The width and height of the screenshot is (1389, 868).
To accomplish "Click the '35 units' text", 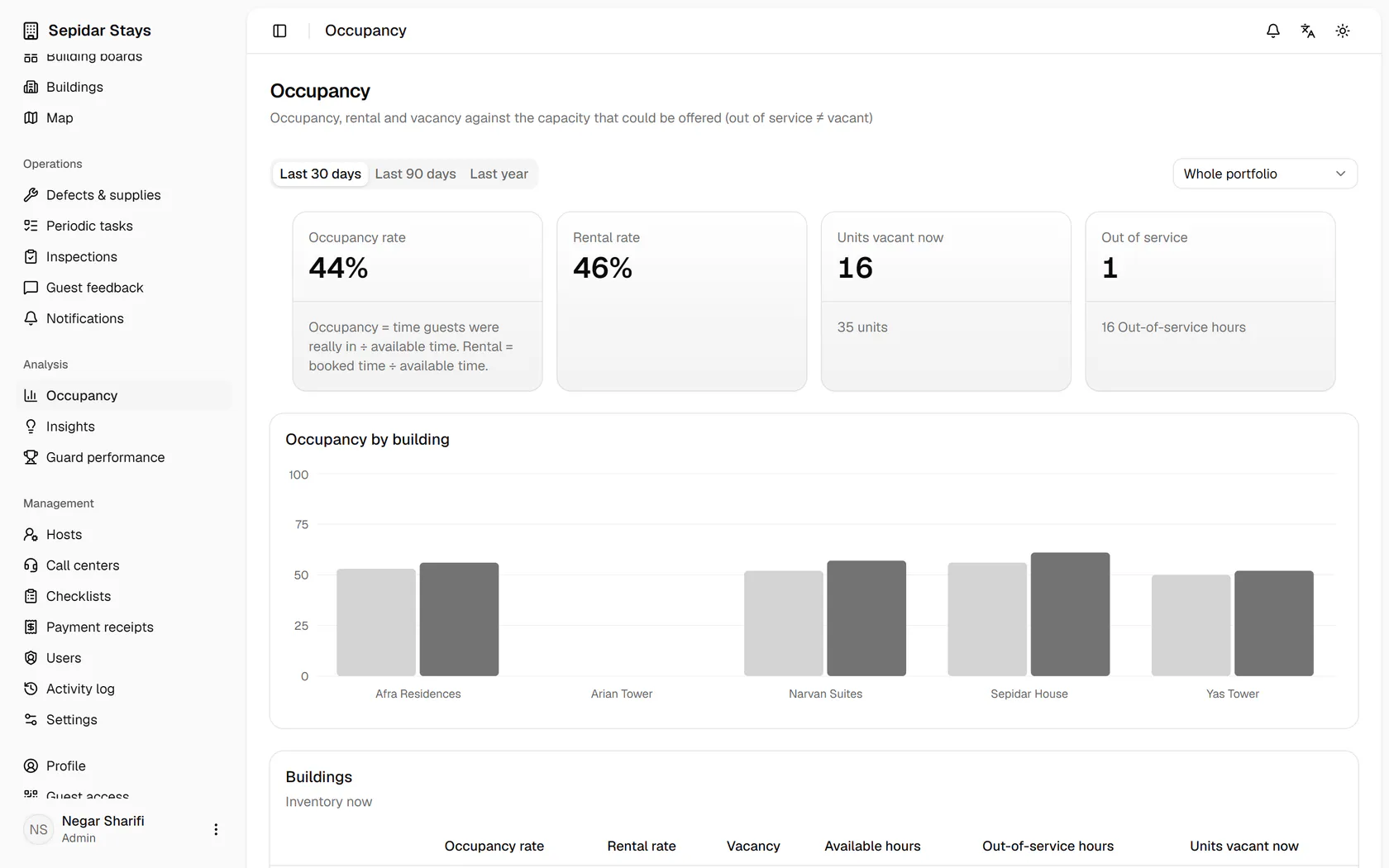I will pyautogui.click(x=862, y=327).
